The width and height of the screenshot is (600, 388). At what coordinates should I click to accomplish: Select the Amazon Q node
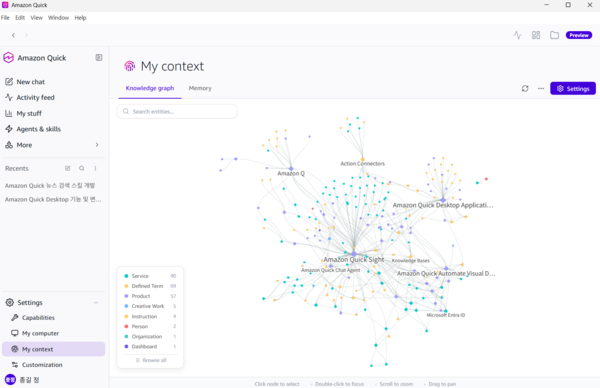pos(291,168)
